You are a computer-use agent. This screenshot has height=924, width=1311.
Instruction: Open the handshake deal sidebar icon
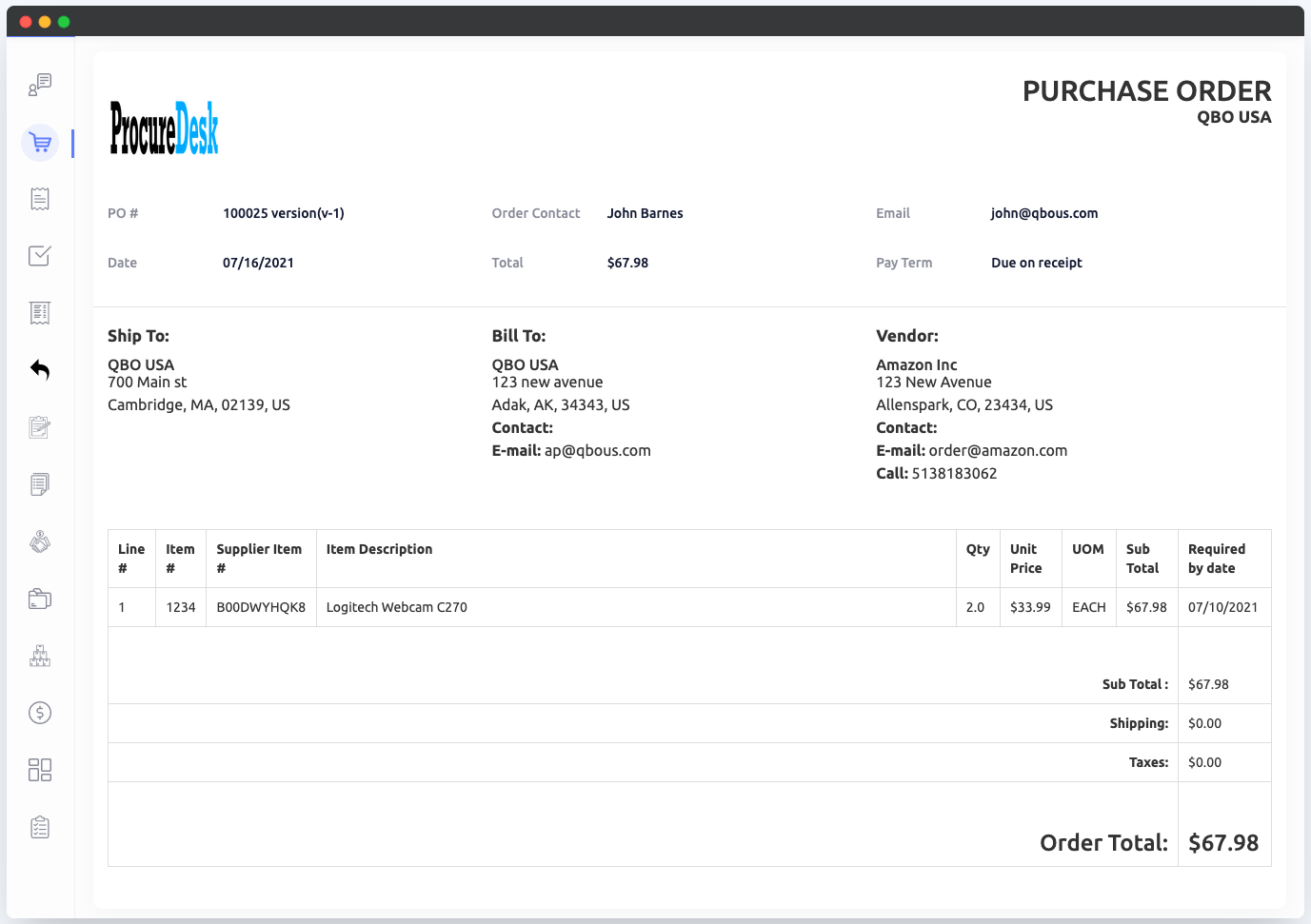click(x=40, y=541)
